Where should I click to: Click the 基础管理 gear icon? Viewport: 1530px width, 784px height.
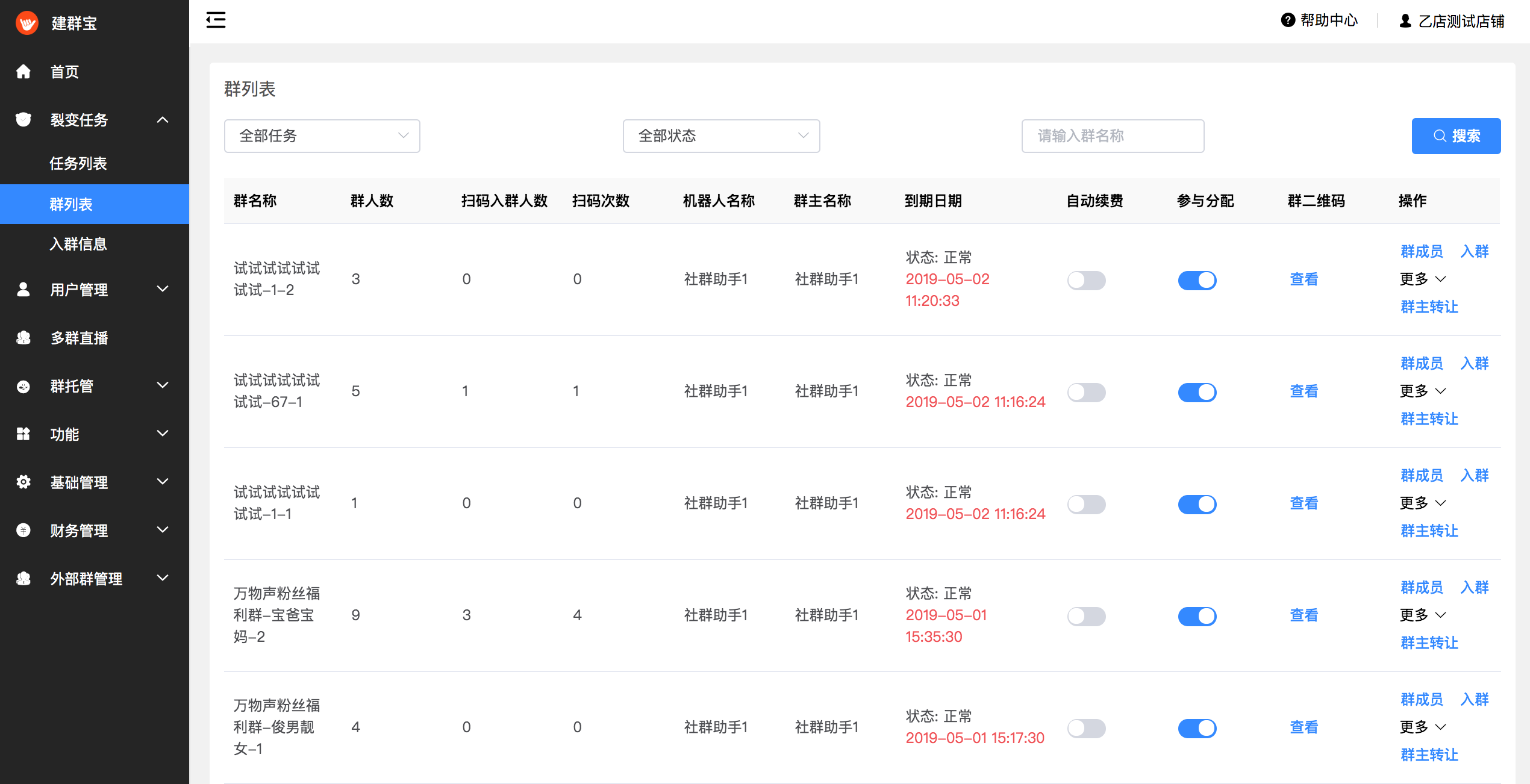23,482
